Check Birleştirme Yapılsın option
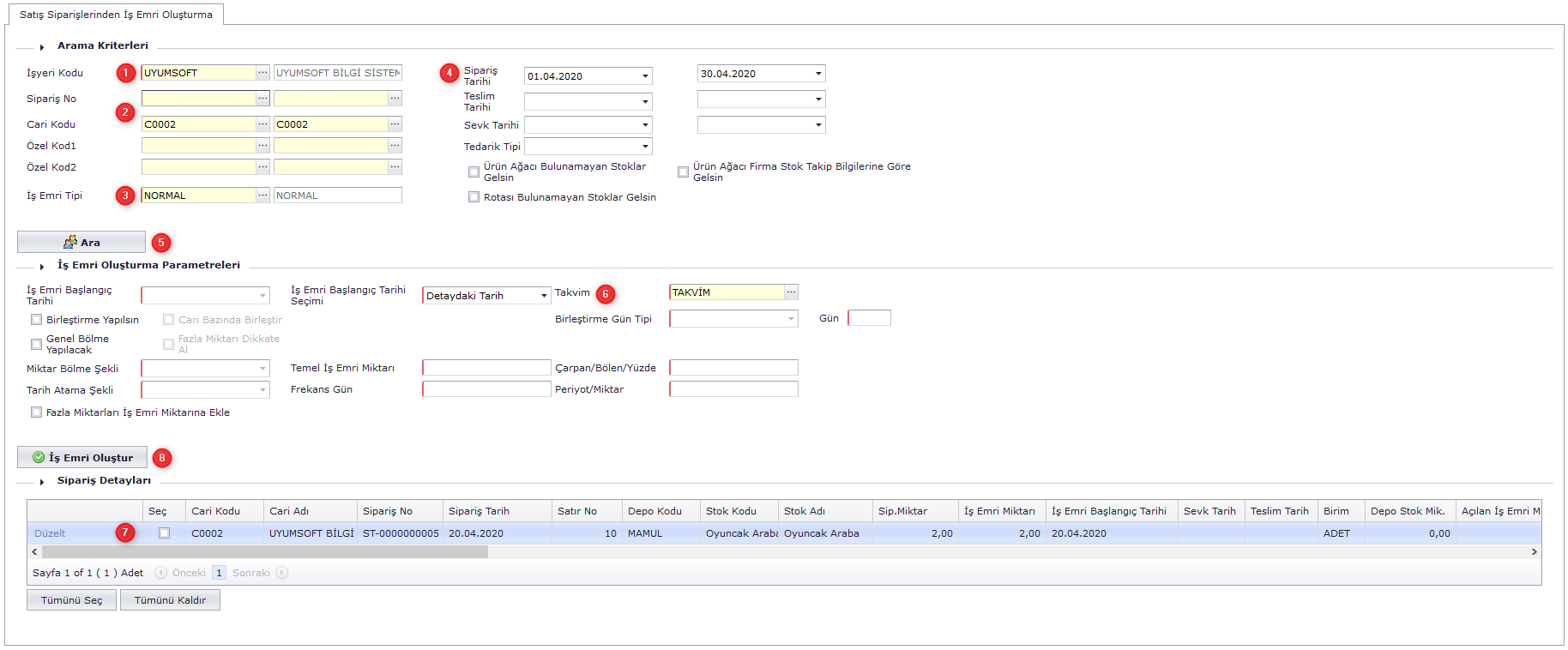Screen dimensions: 1568x650 tap(37, 320)
